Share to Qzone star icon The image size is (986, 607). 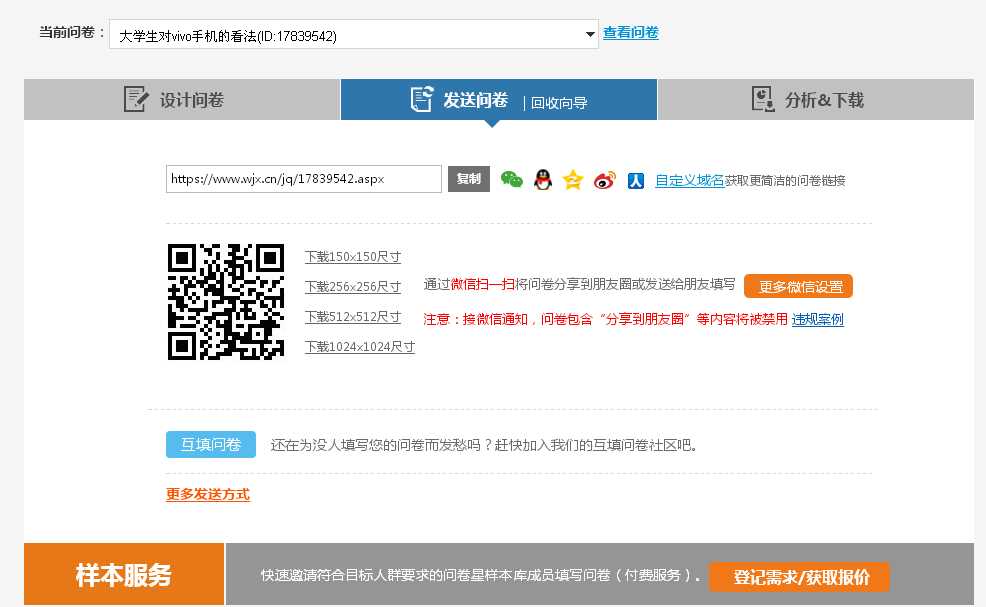pyautogui.click(x=573, y=180)
